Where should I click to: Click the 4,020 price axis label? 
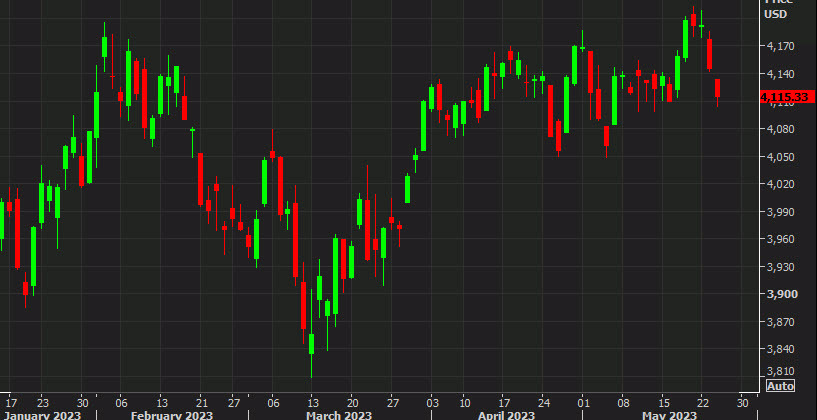pyautogui.click(x=779, y=184)
